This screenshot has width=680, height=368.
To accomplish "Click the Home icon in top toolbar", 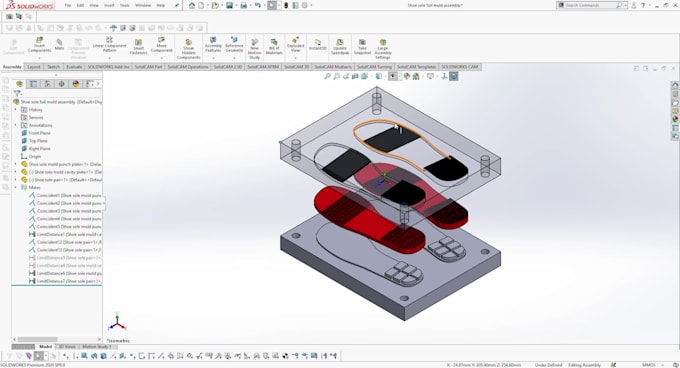I will point(192,5).
